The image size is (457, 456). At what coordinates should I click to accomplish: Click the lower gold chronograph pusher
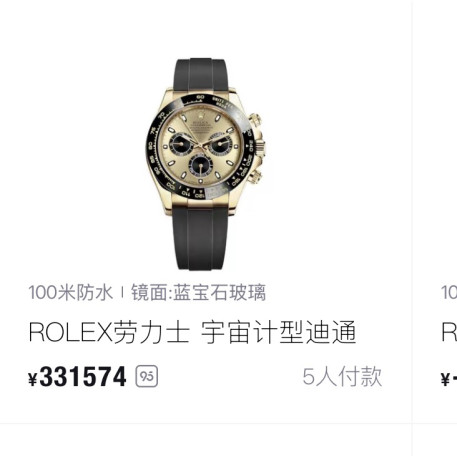tap(255, 175)
